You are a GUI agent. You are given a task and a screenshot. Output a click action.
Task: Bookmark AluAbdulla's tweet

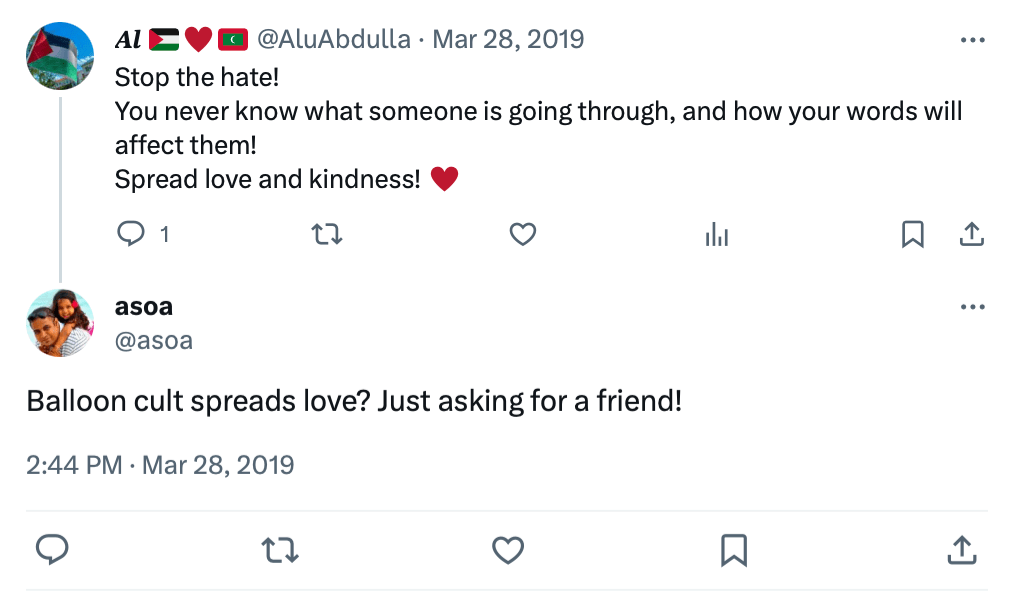[912, 234]
